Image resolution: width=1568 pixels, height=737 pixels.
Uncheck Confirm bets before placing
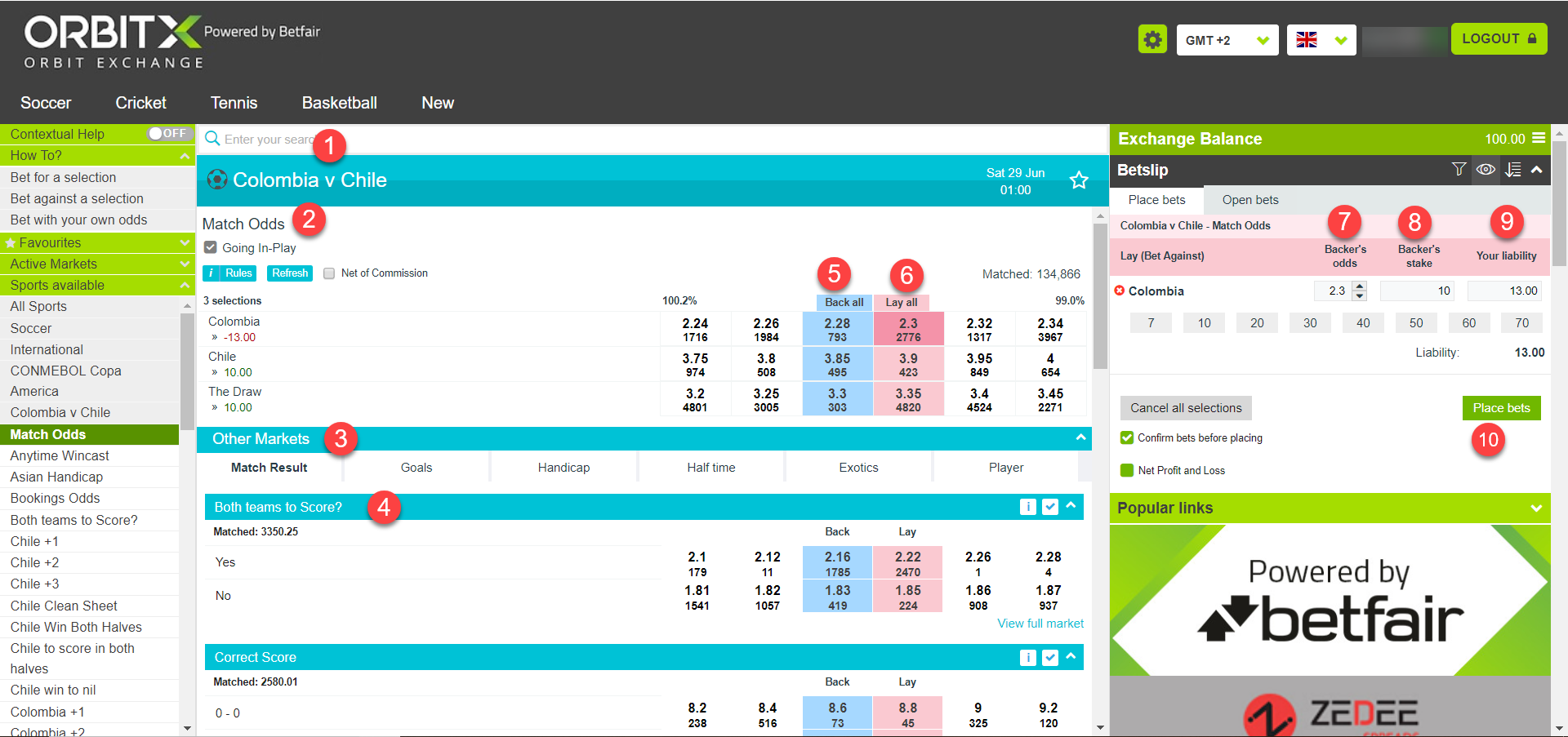1127,437
